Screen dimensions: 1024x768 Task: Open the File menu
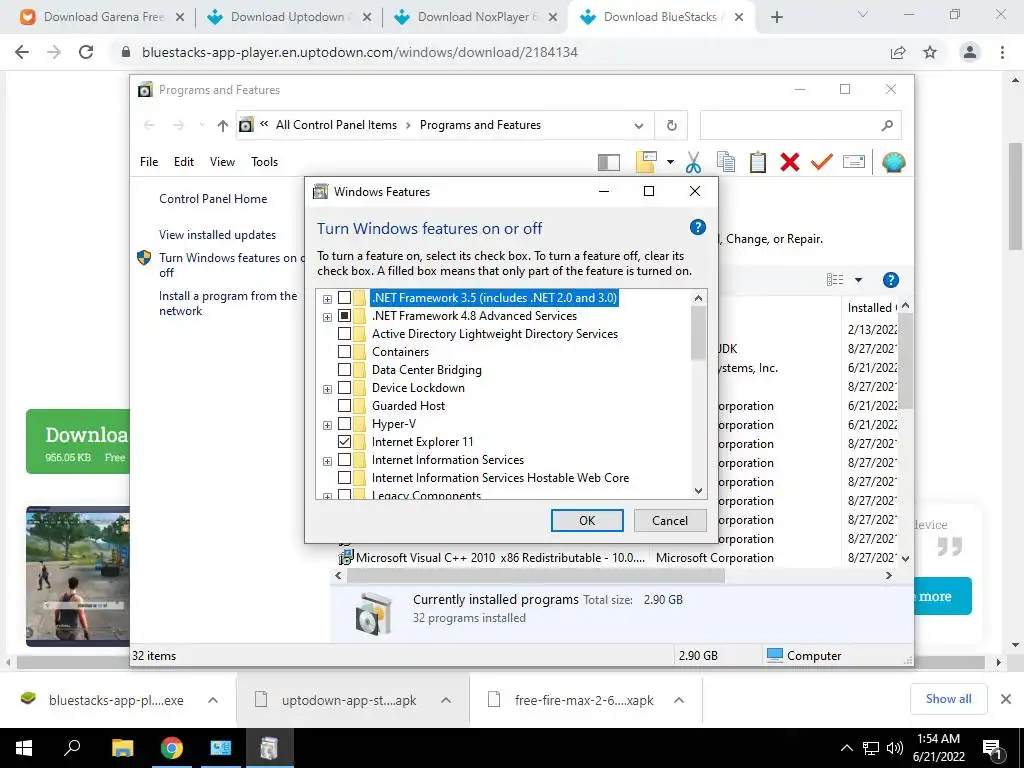[x=149, y=162]
